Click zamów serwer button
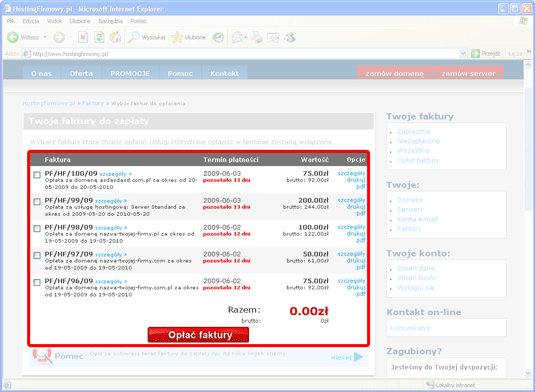This screenshot has width=535, height=392. [468, 73]
